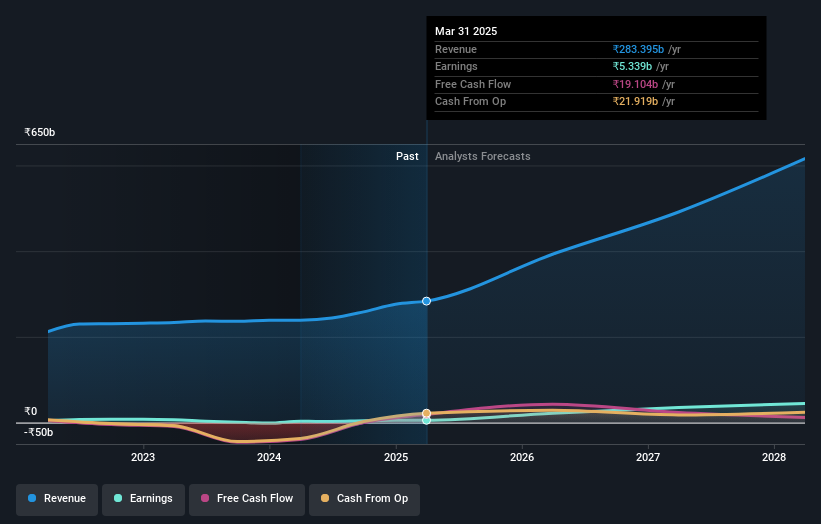This screenshot has width=821, height=524.
Task: Click the Earnings row label in tooltip
Action: (456, 66)
